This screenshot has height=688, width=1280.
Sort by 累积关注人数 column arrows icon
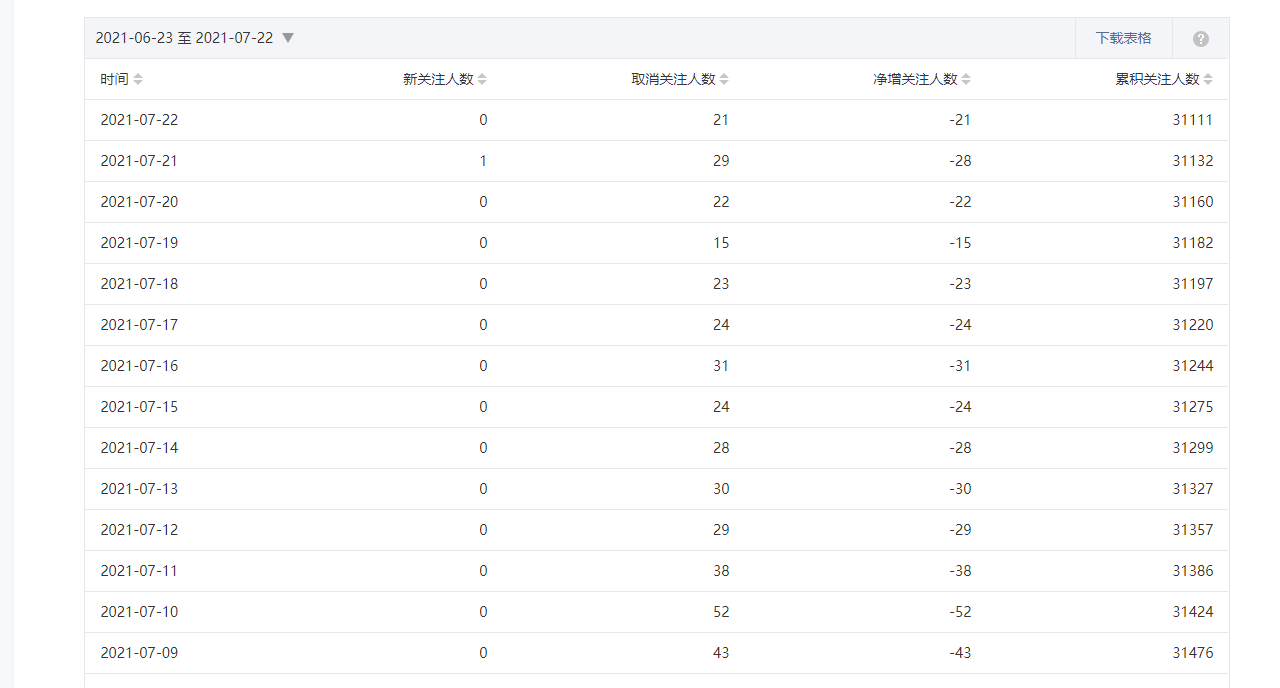coord(1208,79)
